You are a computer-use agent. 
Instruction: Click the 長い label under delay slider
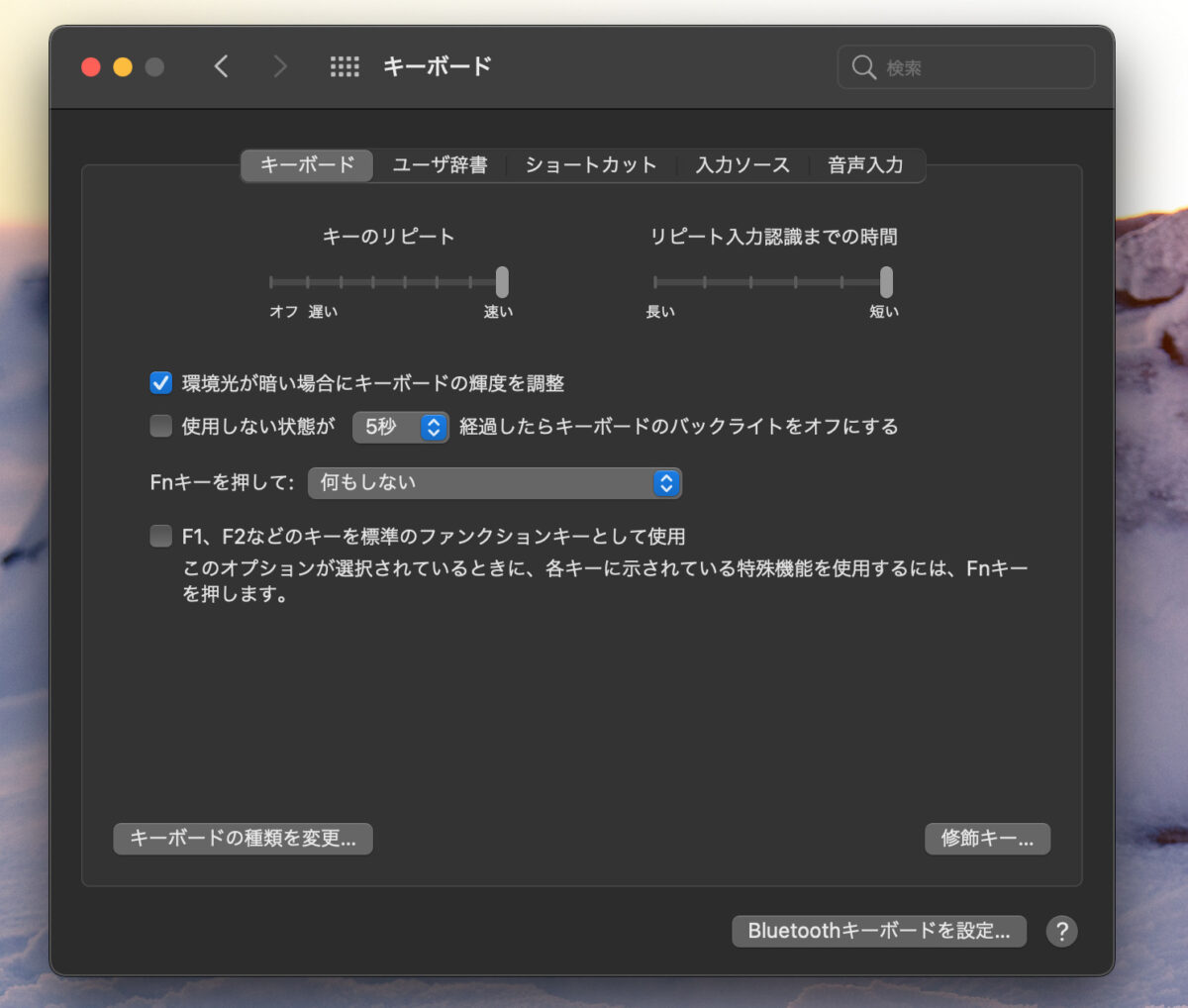click(x=660, y=312)
